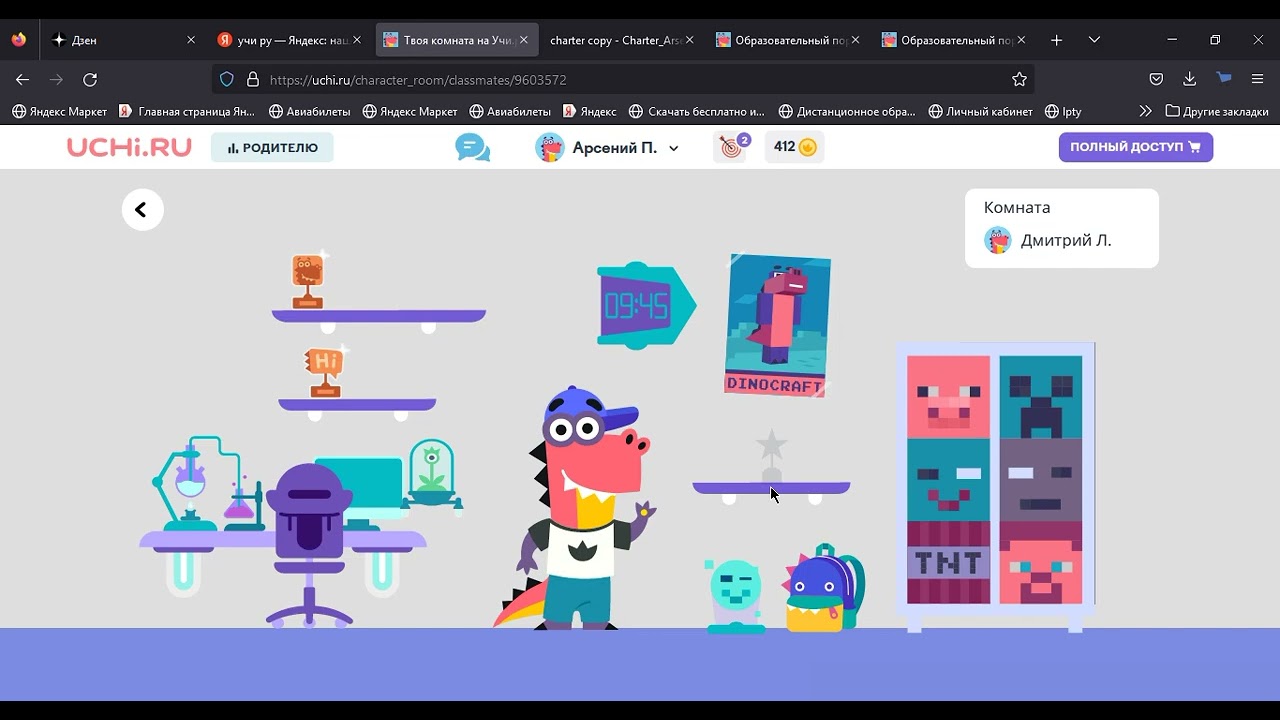Screen dimensions: 1280x720
Task: Open the Другие закладки folder
Action: 1217,111
